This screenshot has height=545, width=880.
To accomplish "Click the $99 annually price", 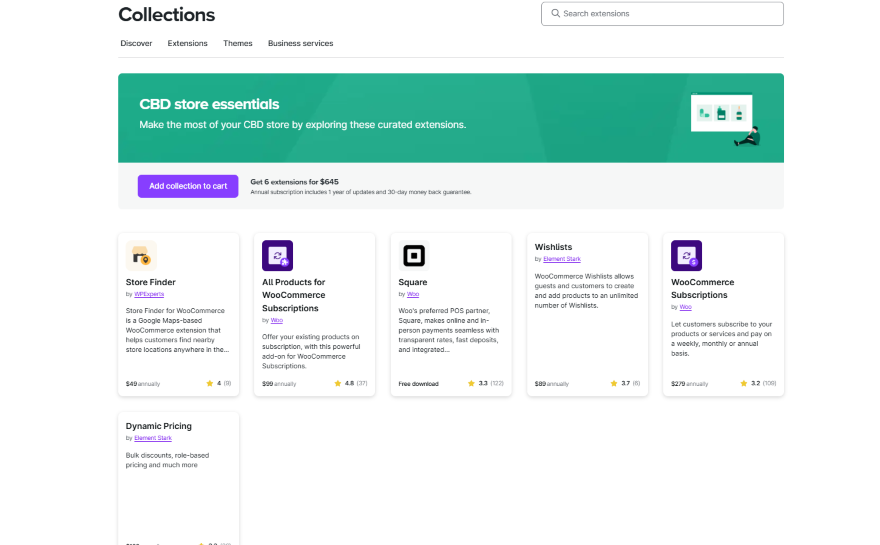I will [x=279, y=384].
